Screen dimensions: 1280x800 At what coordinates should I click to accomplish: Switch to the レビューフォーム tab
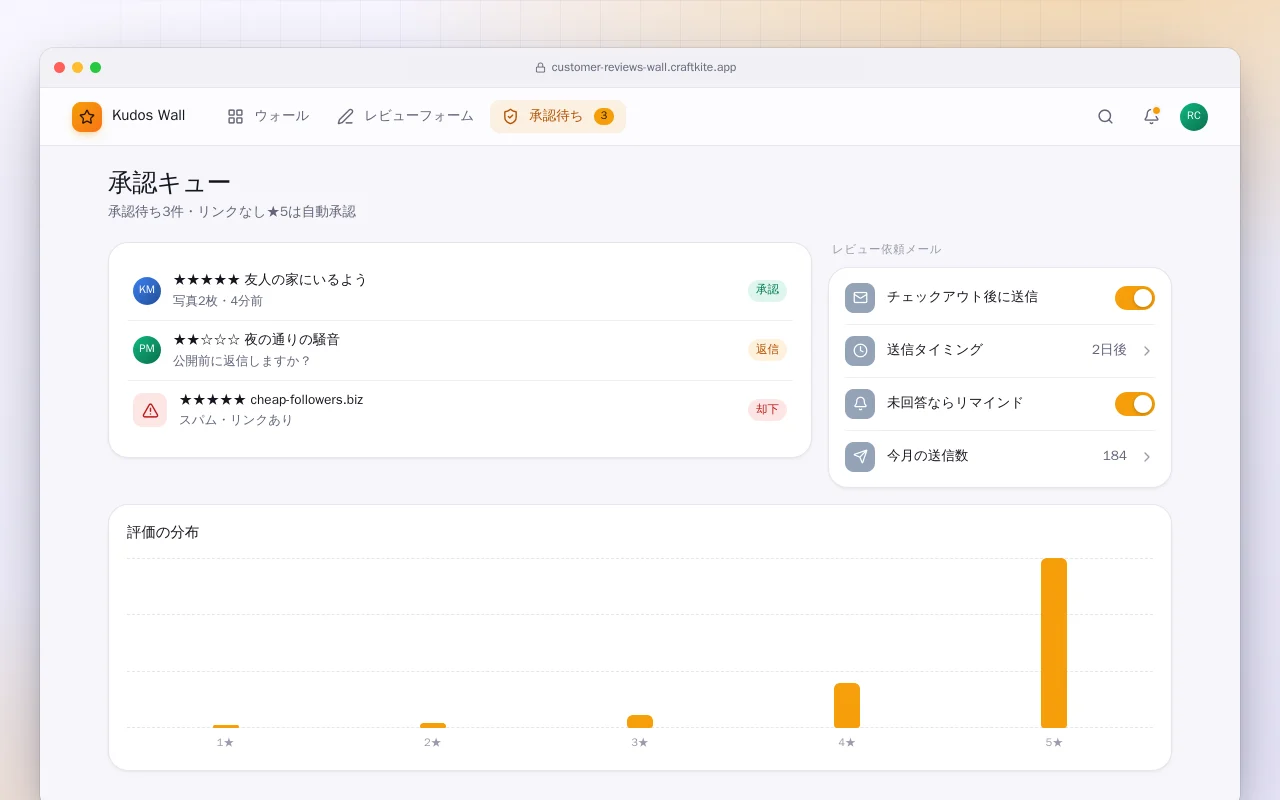pos(405,117)
